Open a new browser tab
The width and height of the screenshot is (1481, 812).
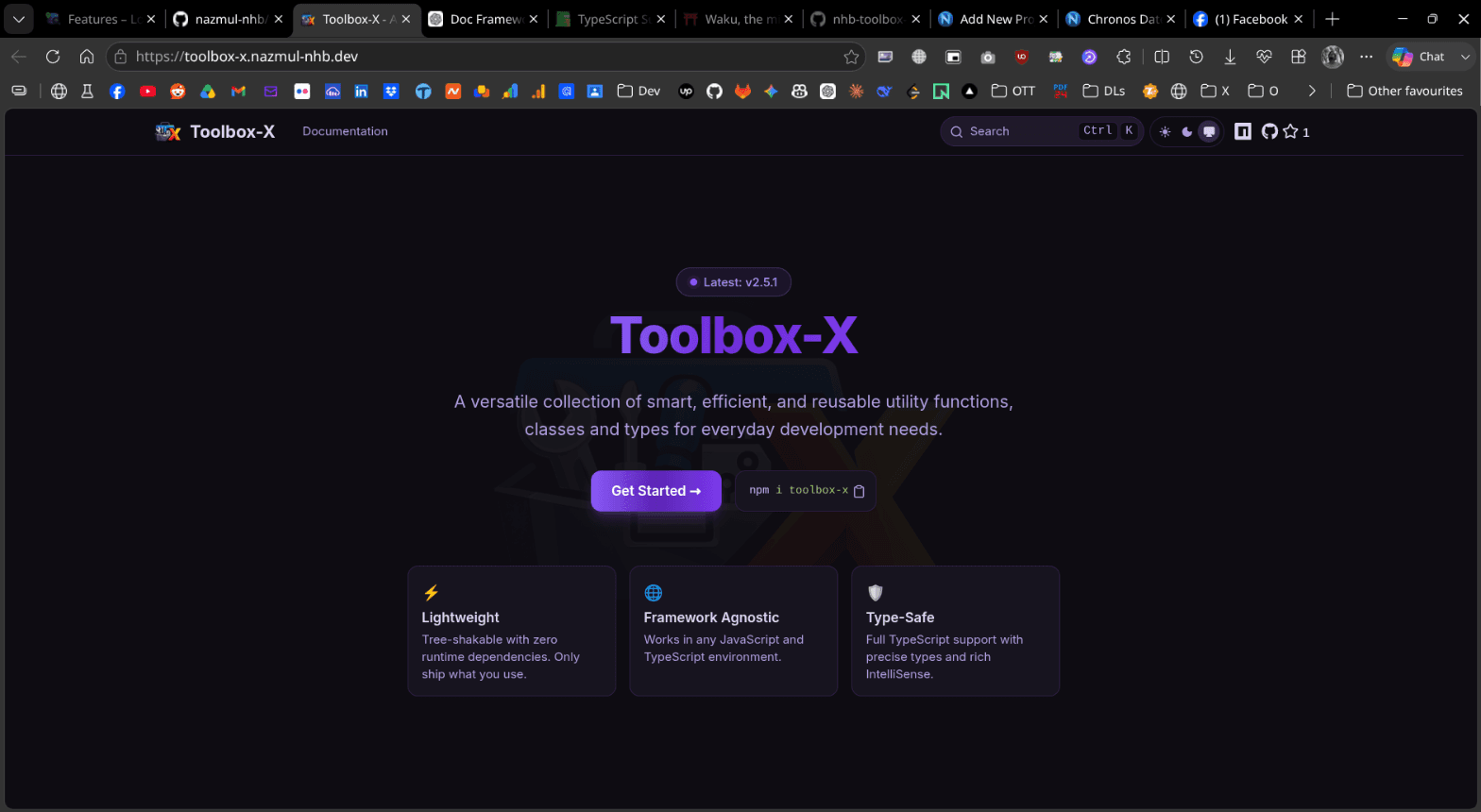tap(1333, 19)
